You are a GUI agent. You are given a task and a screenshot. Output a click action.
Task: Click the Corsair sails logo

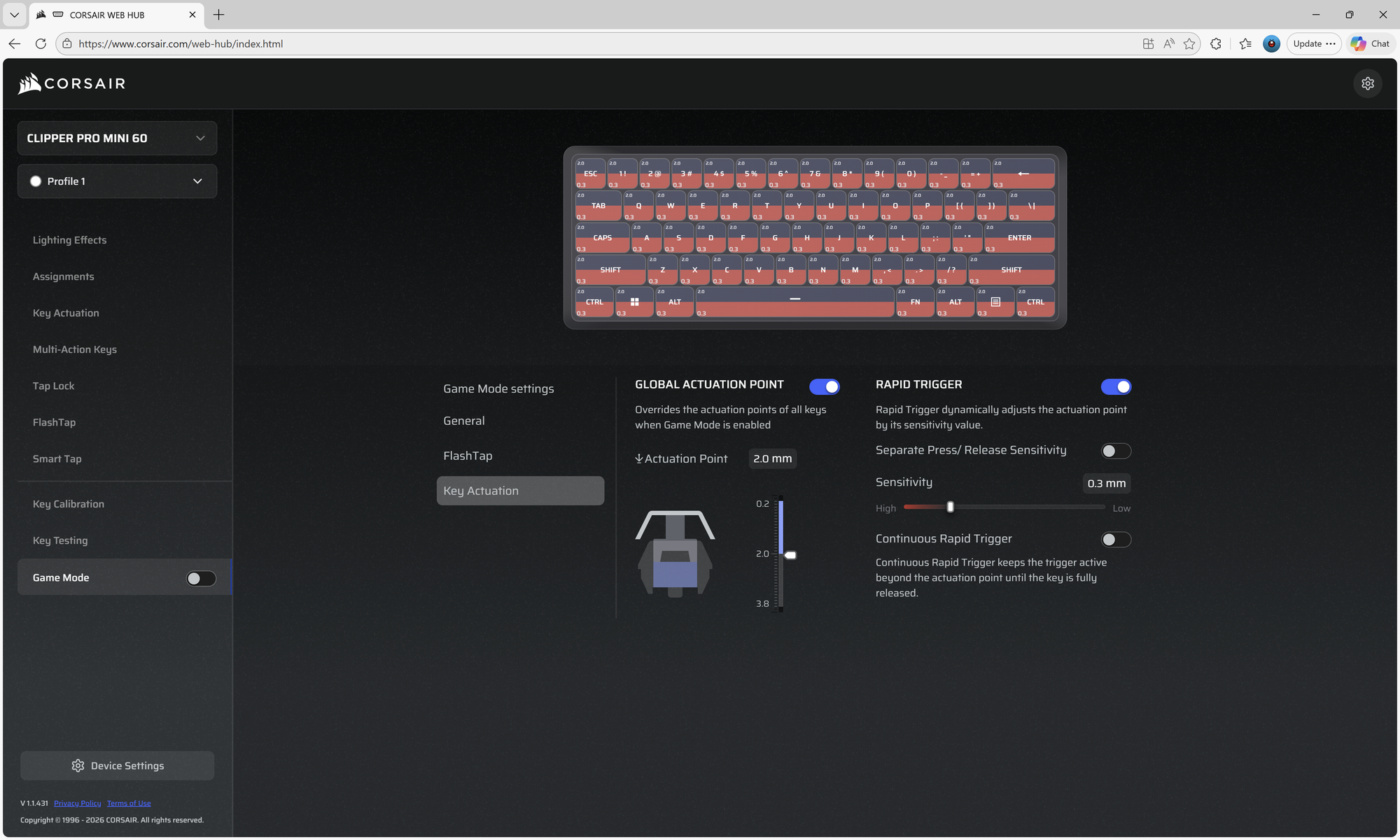coord(29,83)
